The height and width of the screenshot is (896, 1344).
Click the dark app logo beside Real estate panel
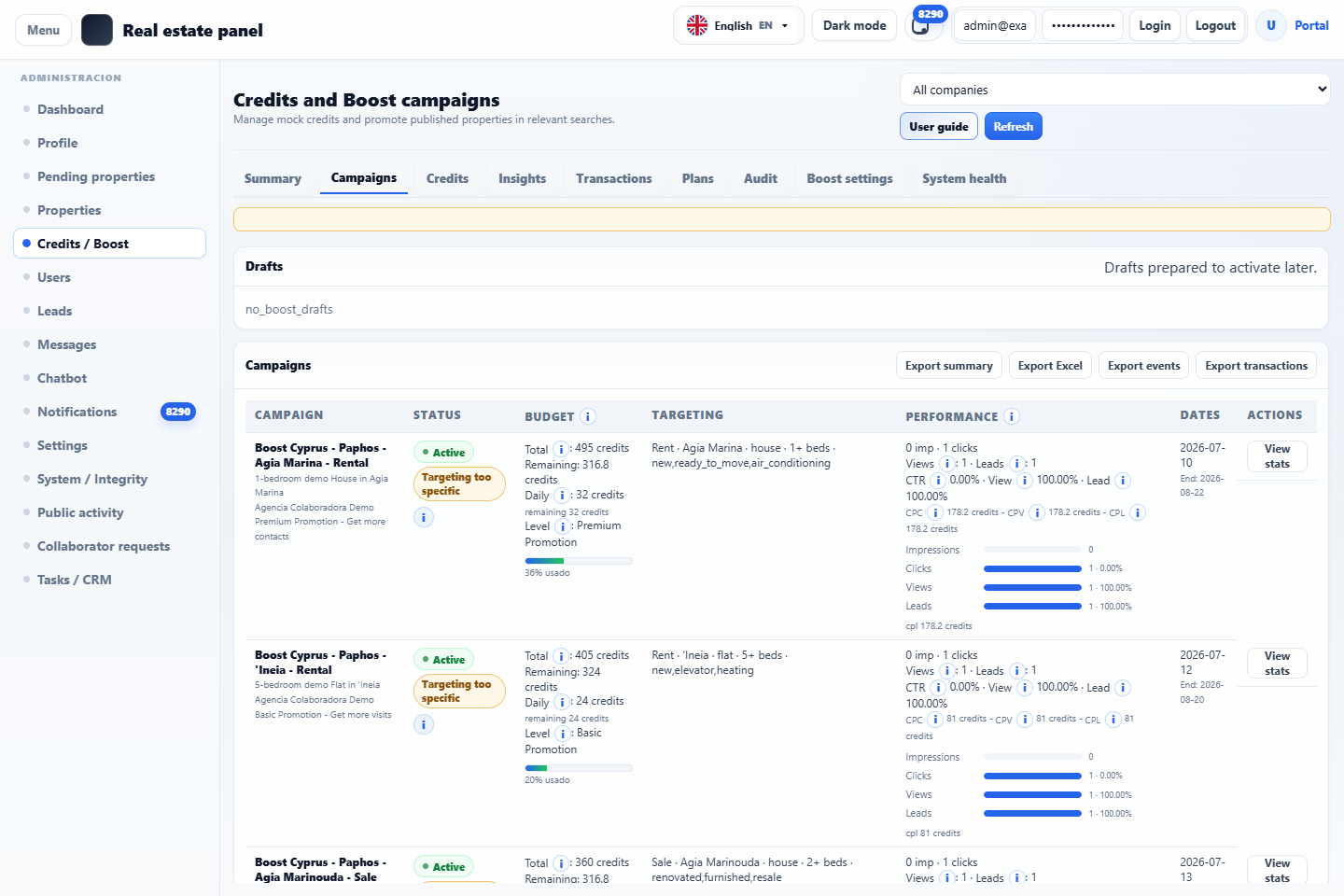tap(97, 30)
